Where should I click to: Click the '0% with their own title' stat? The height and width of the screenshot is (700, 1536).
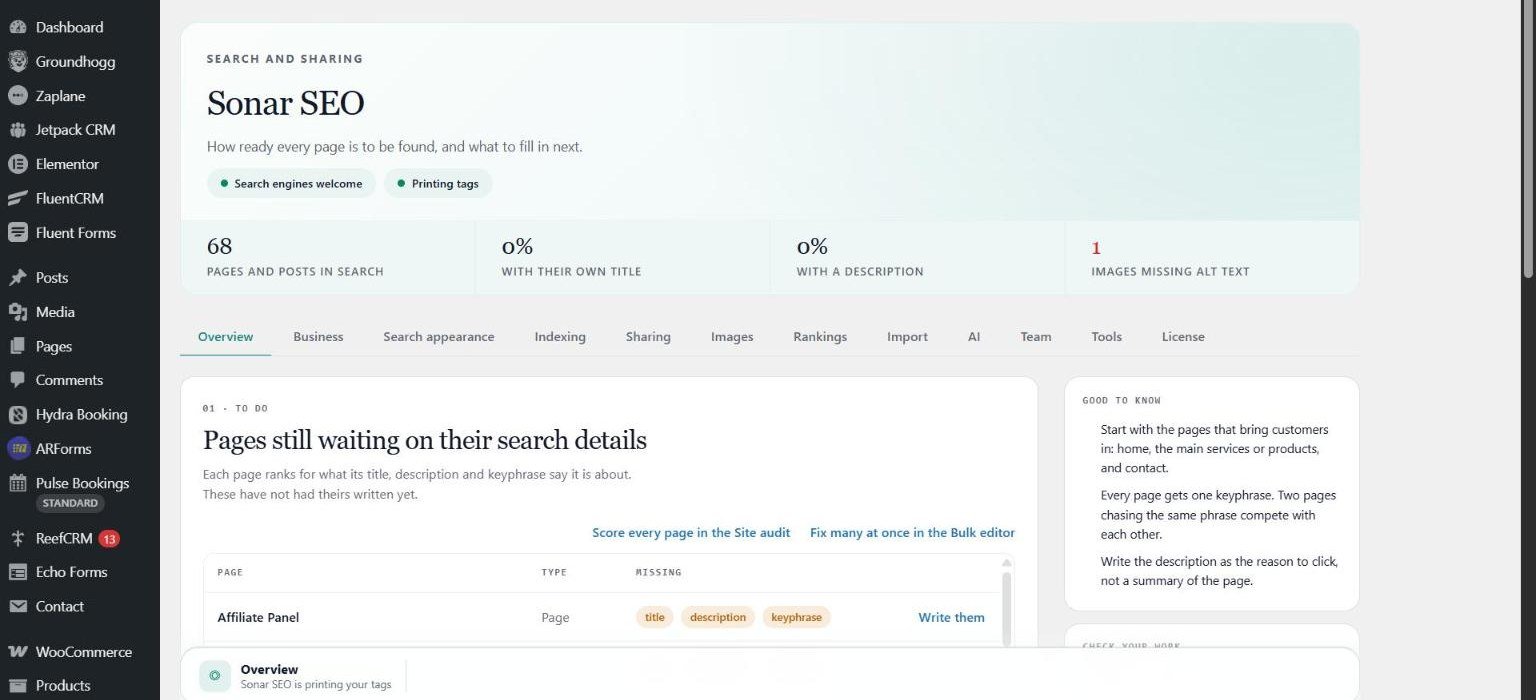622,257
